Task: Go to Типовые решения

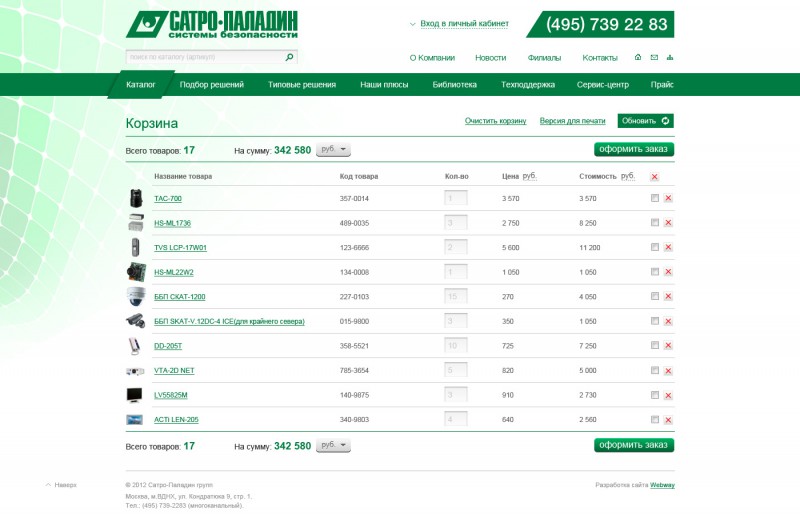Action: click(x=302, y=85)
